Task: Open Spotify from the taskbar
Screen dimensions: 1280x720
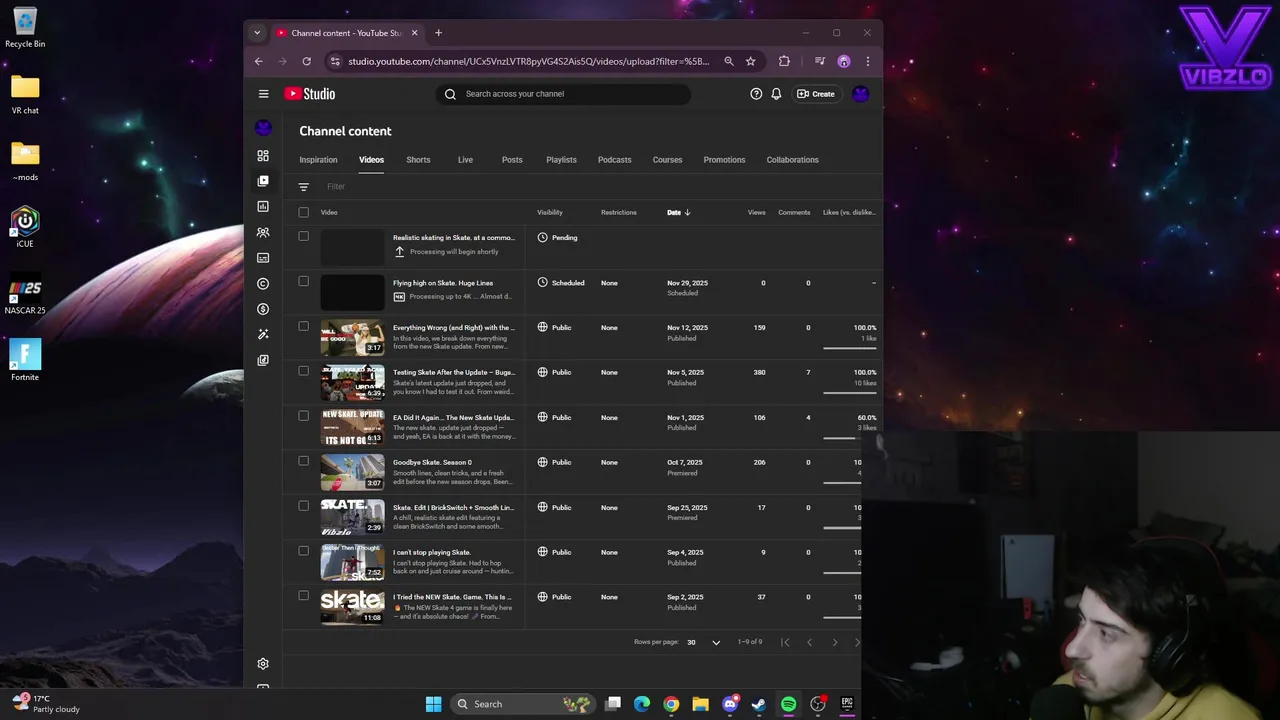Action: point(788,704)
